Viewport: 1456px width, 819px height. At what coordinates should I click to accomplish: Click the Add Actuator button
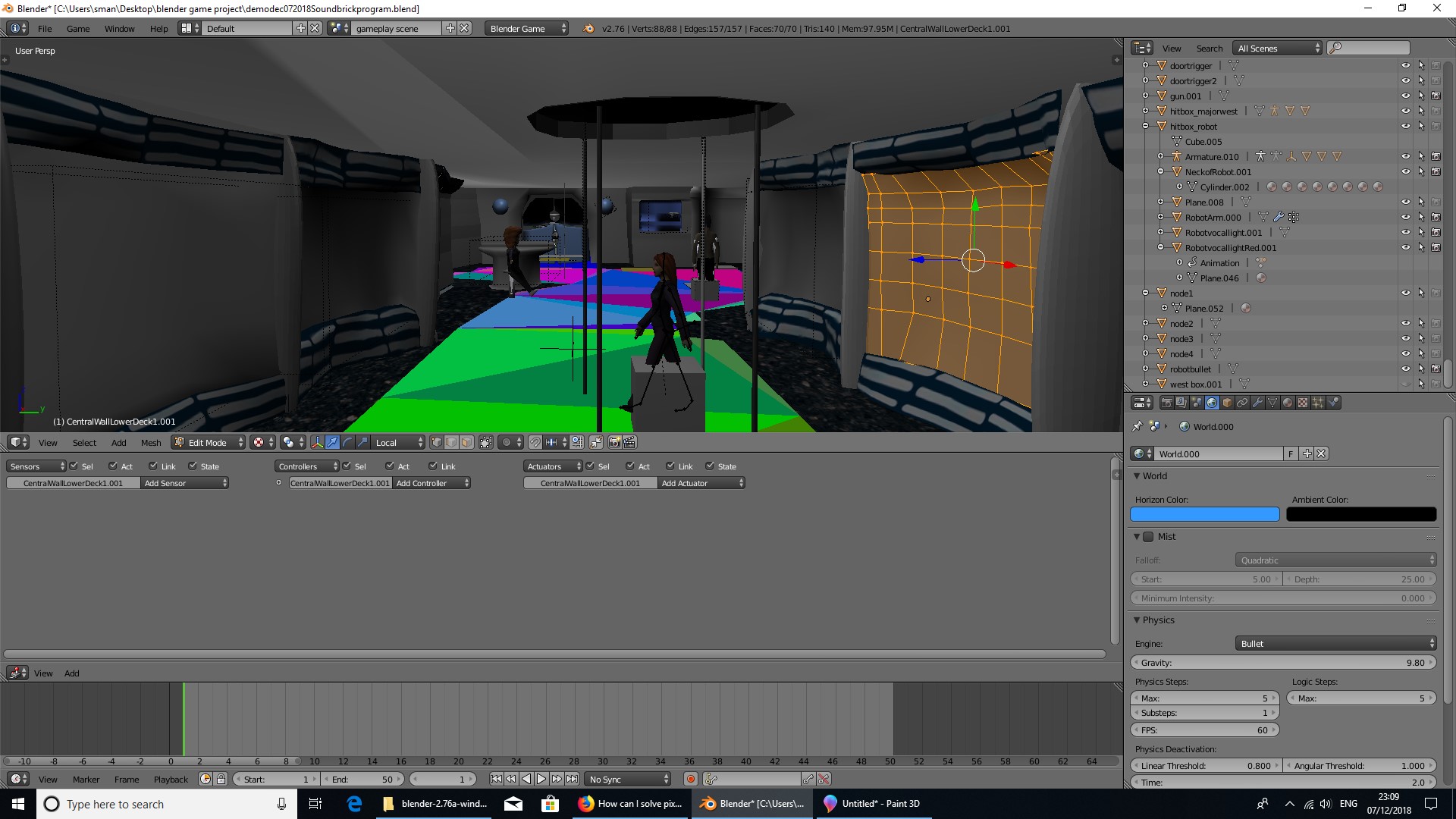tap(700, 483)
